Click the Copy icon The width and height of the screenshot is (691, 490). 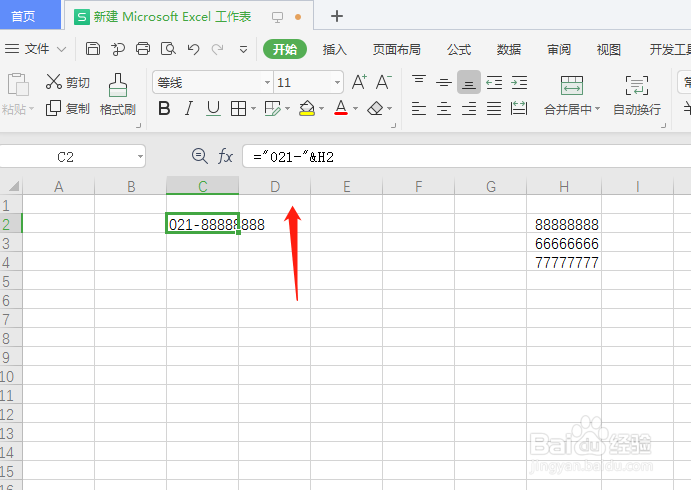53,108
